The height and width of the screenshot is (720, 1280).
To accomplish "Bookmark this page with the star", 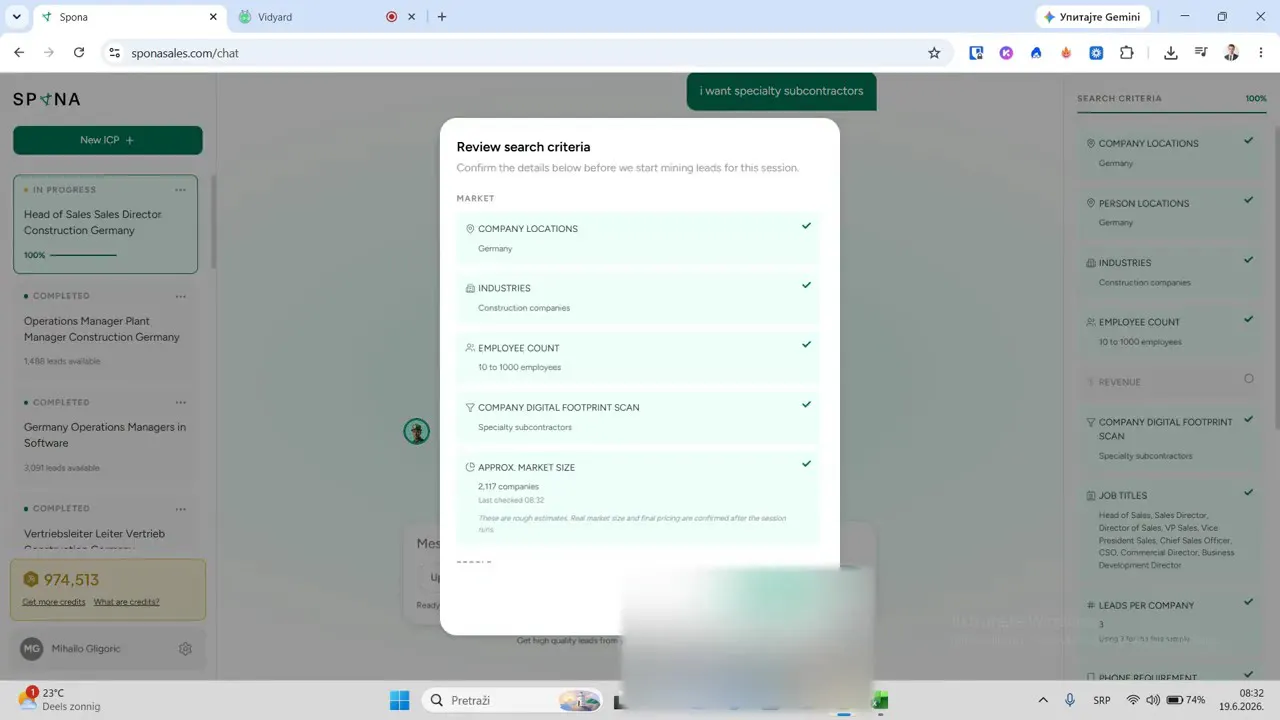I will click(x=934, y=53).
